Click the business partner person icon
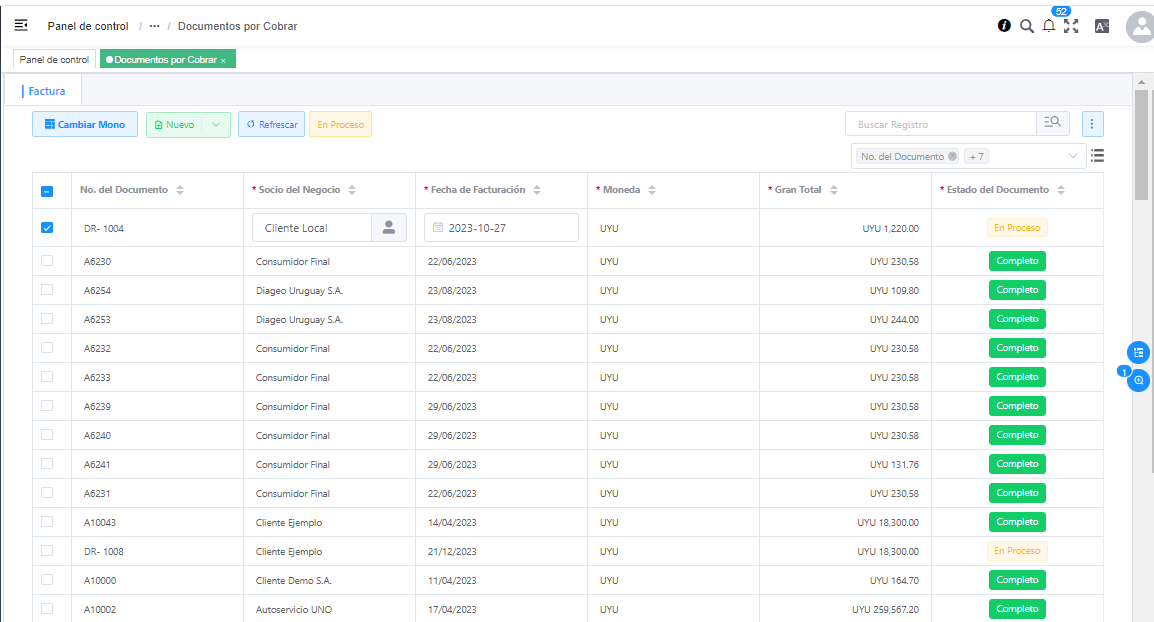The width and height of the screenshot is (1154, 622). [389, 228]
